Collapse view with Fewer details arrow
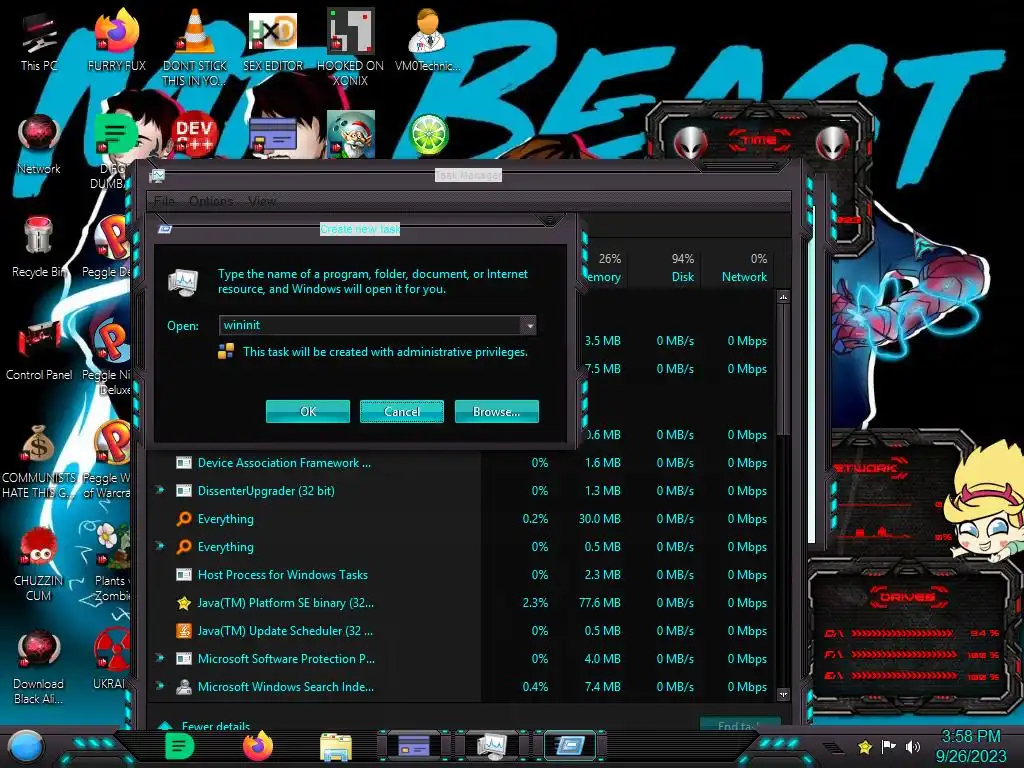The width and height of the screenshot is (1024, 768). [165, 726]
